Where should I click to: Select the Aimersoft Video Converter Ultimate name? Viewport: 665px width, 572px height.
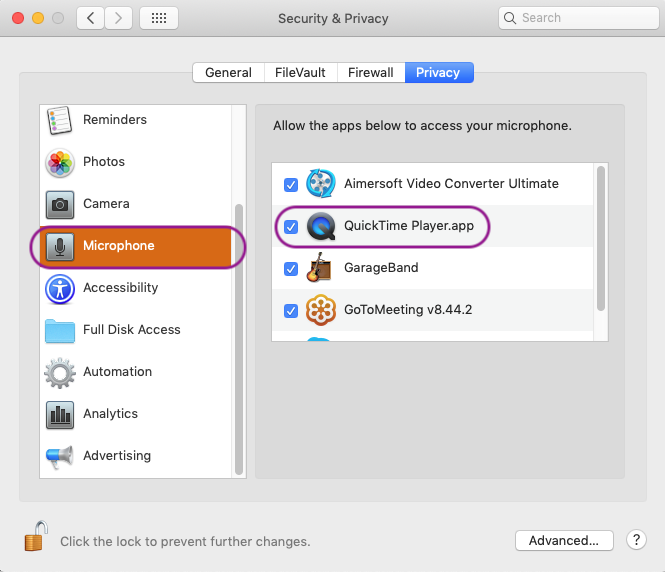(451, 184)
